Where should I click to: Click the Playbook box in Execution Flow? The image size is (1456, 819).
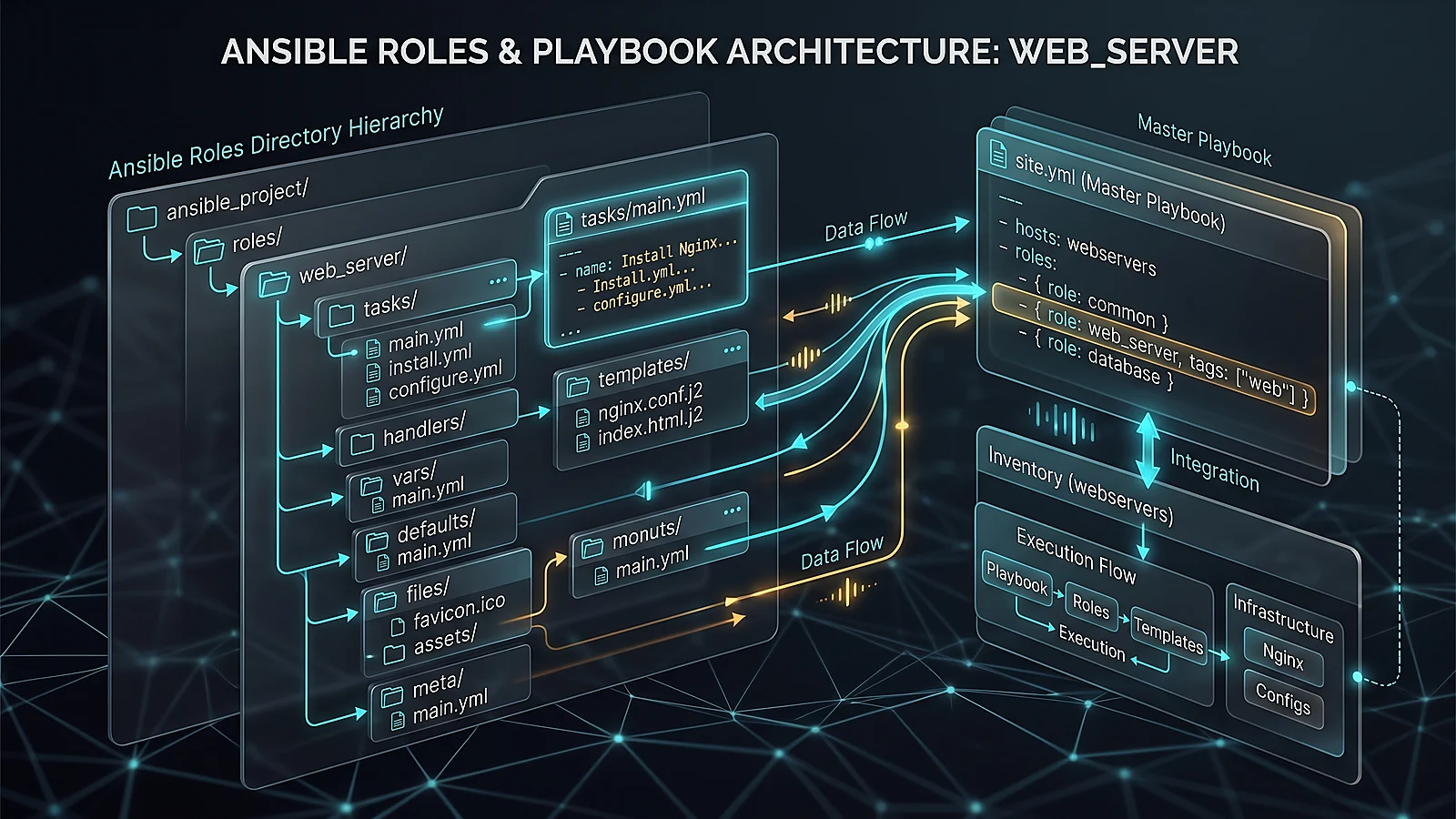1017,579
